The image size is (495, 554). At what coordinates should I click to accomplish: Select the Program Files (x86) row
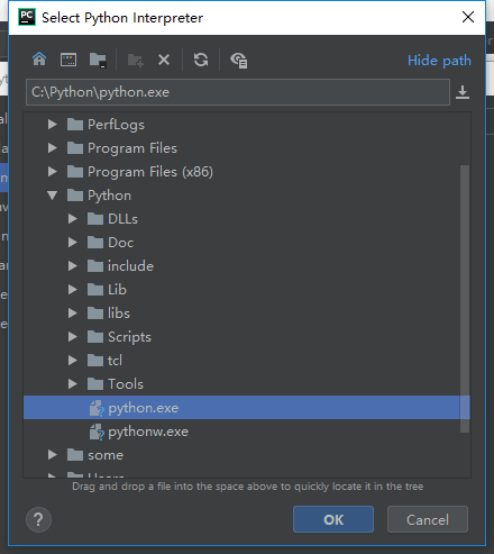point(247,172)
